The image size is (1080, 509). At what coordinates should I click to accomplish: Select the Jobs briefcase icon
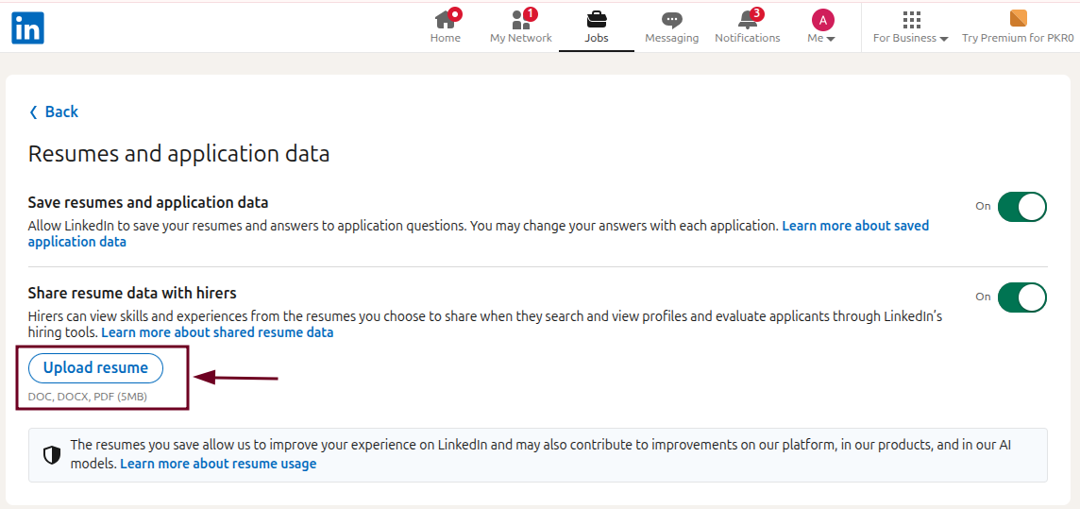[596, 19]
